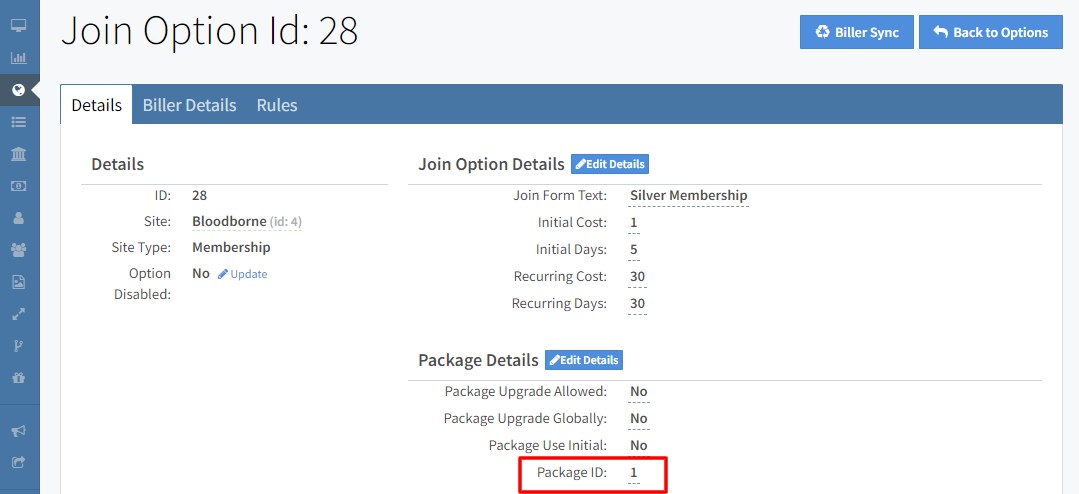Click the image icon in sidebar
This screenshot has height=494, width=1079.
[18, 282]
